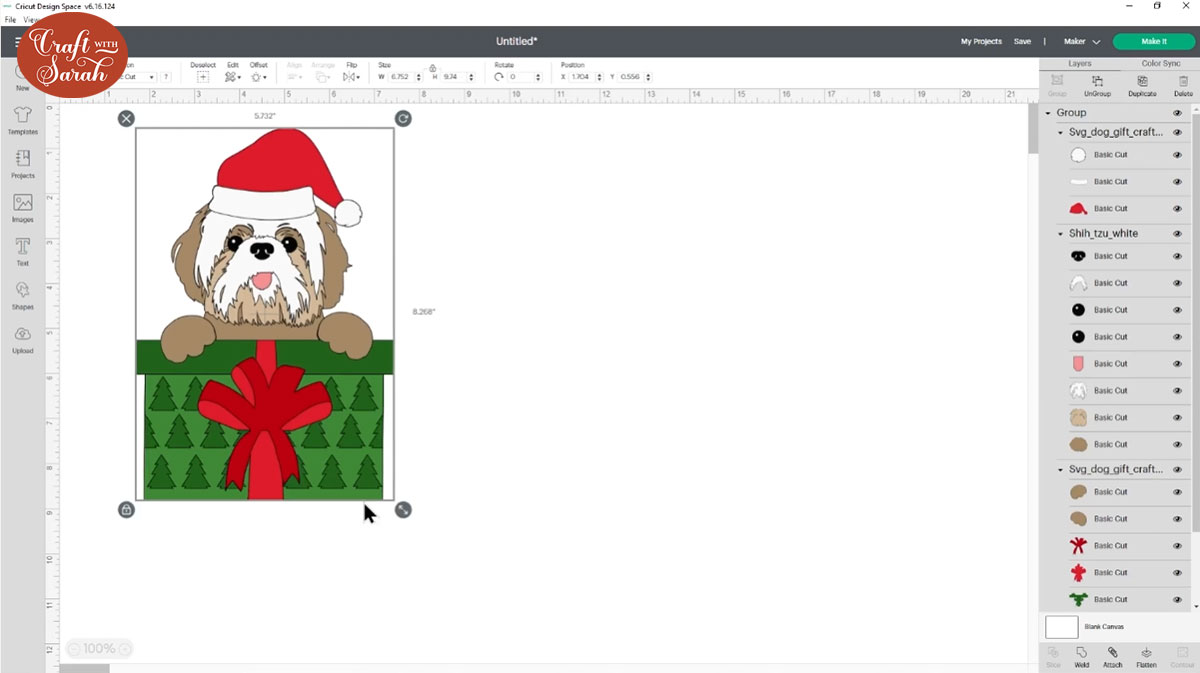Open the Shapes tool
Viewport: 1200px width, 673px height.
(x=23, y=294)
